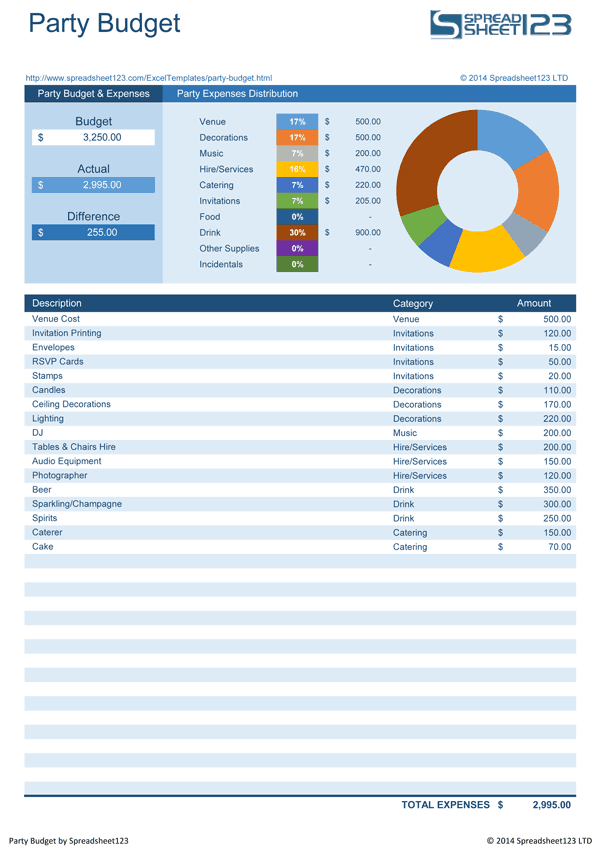The height and width of the screenshot is (848, 600).
Task: Click the blue Venue percentage swatch
Action: [x=297, y=121]
